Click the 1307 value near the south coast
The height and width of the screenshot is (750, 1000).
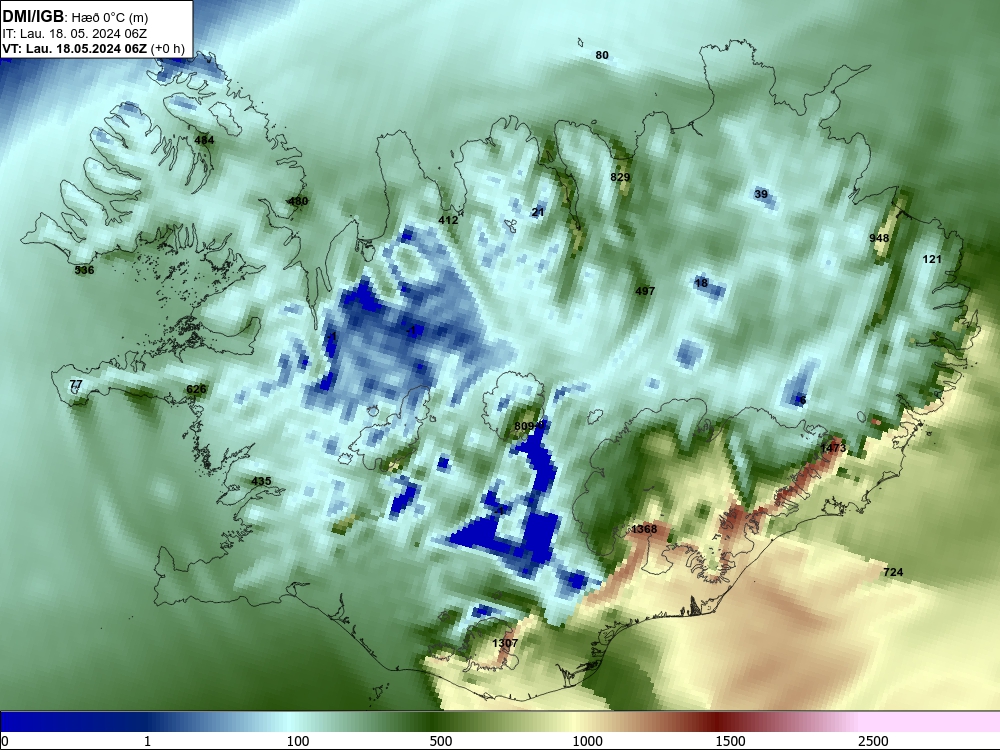pyautogui.click(x=505, y=643)
